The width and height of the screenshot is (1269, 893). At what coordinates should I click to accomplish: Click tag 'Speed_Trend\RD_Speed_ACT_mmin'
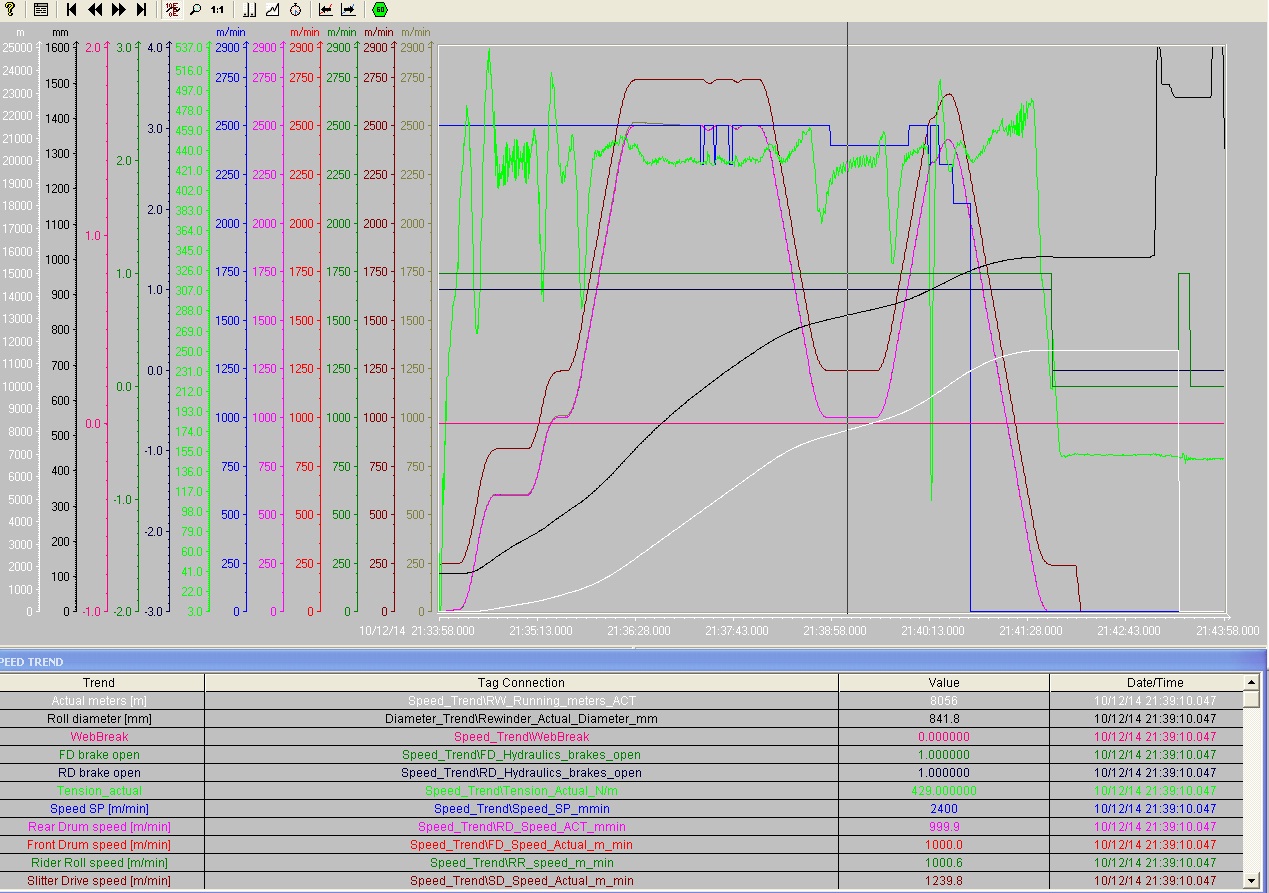click(521, 827)
